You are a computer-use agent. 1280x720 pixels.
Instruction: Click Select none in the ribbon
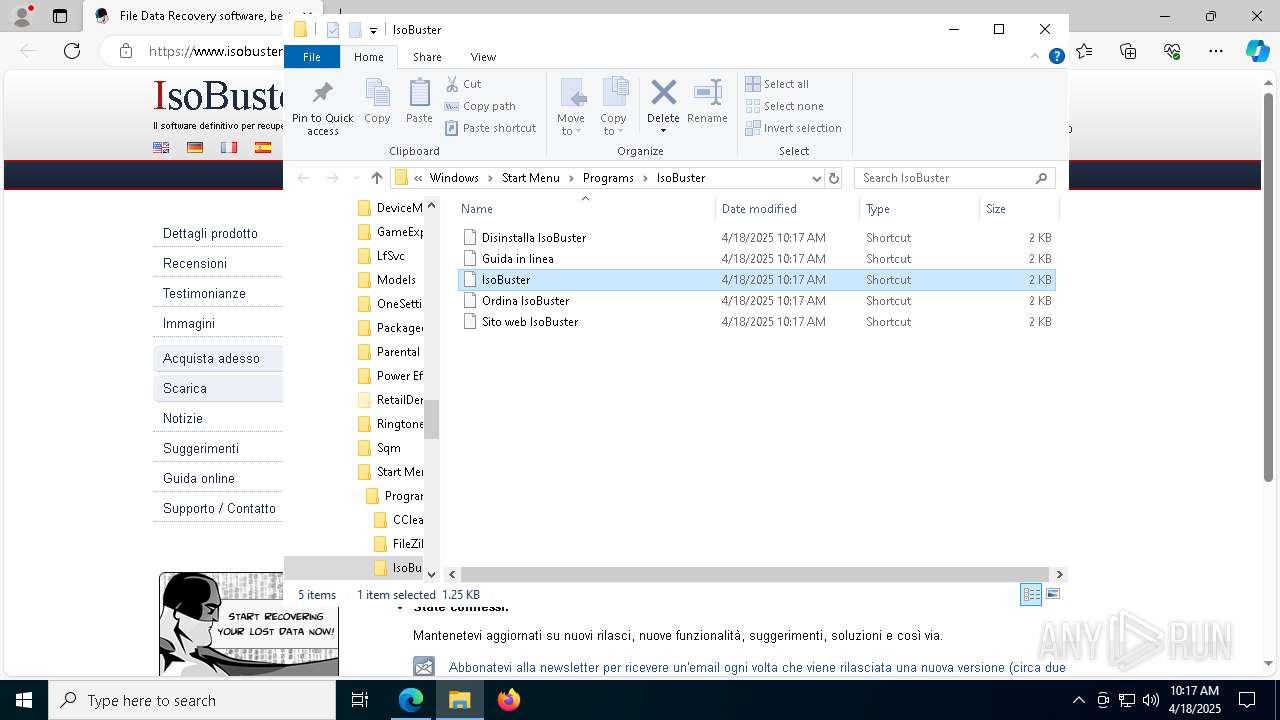point(784,106)
